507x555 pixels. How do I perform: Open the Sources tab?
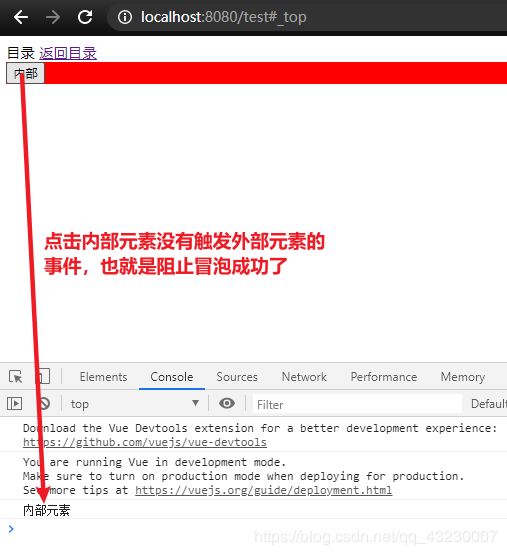point(237,377)
